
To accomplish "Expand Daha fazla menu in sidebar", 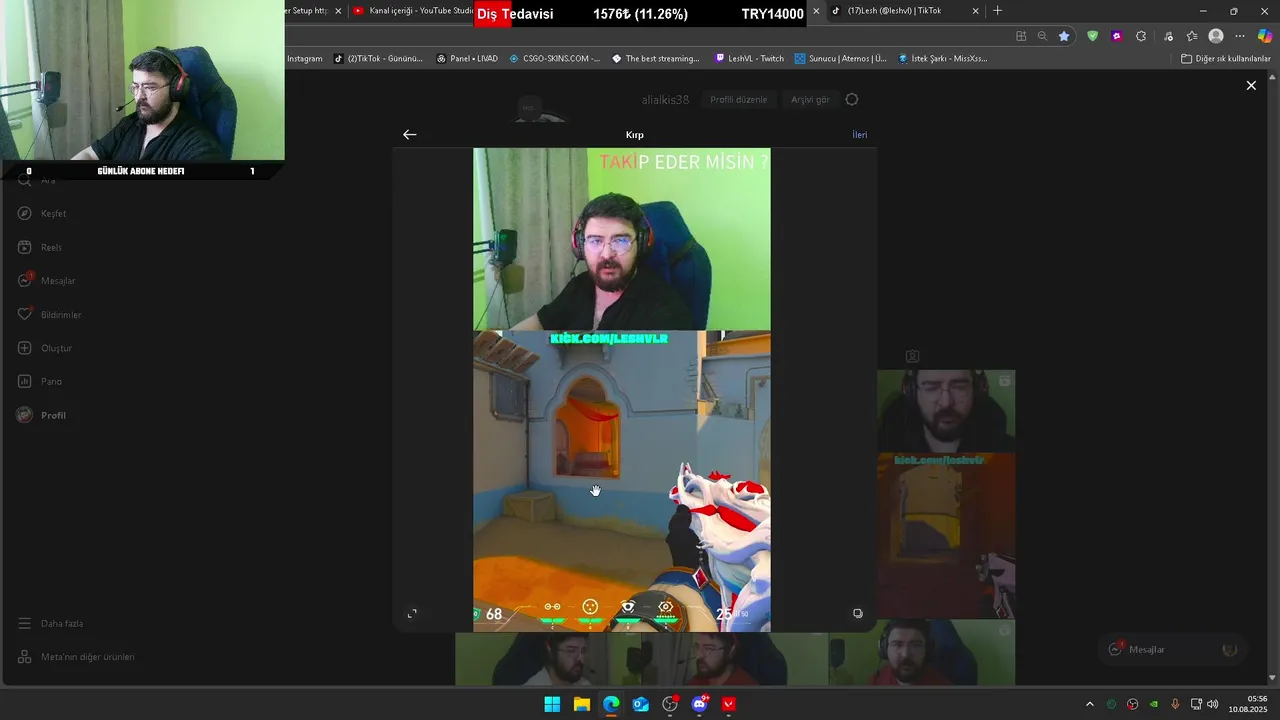I will click(x=50, y=623).
